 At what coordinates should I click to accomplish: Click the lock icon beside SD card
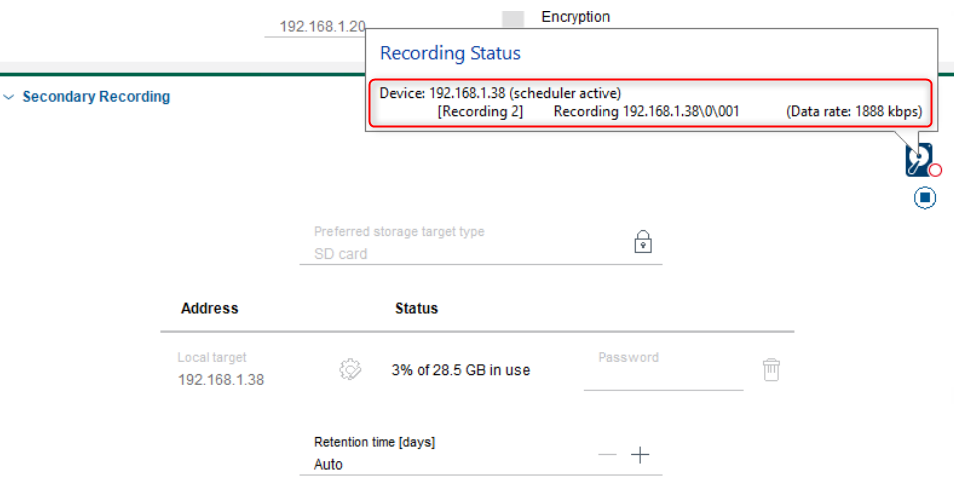pyautogui.click(x=643, y=242)
